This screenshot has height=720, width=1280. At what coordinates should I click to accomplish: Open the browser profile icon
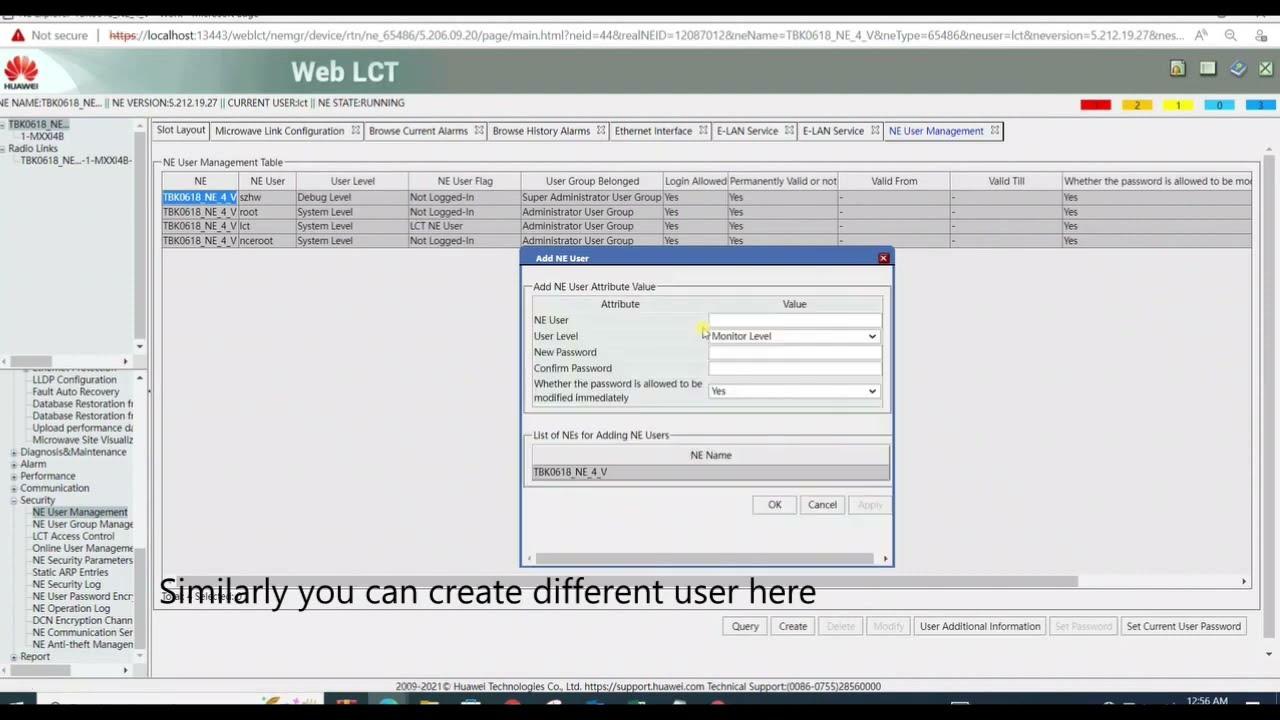(1262, 35)
